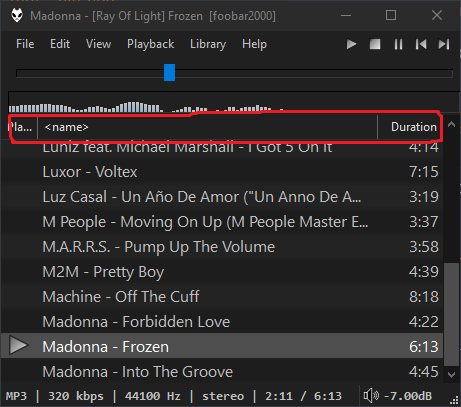This screenshot has width=461, height=407.
Task: Click the blue seekbar position handle
Action: [x=169, y=73]
